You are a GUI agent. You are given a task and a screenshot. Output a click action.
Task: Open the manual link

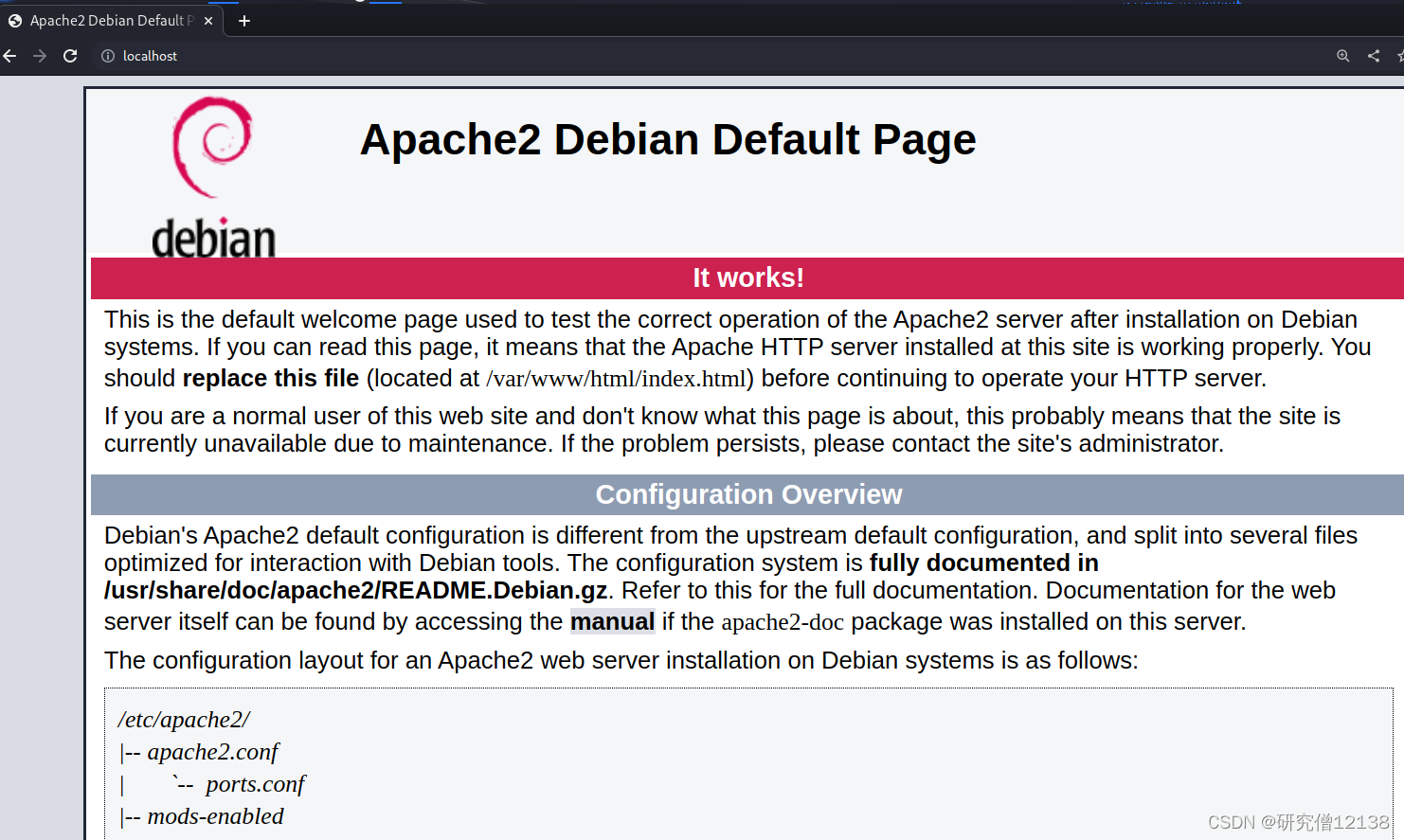pos(612,621)
